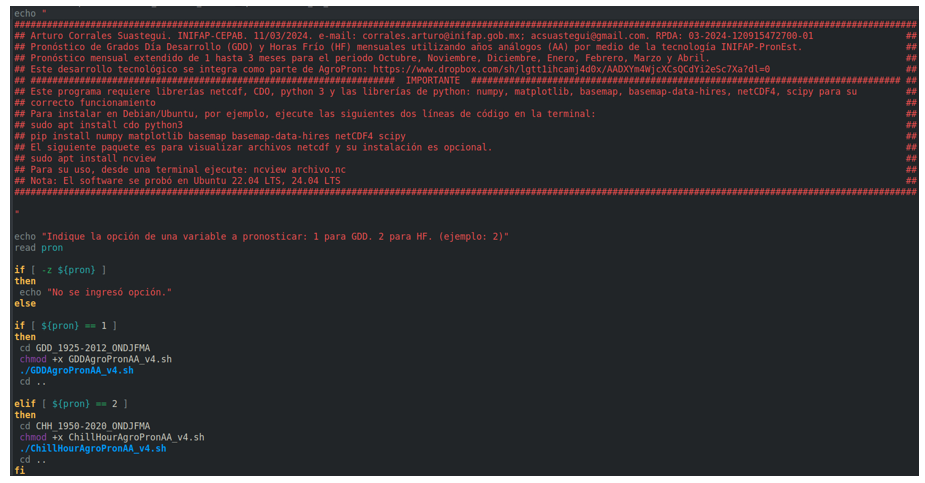The image size is (925, 483).
Task: Place cursor on 'read pron' line
Action: [x=39, y=248]
